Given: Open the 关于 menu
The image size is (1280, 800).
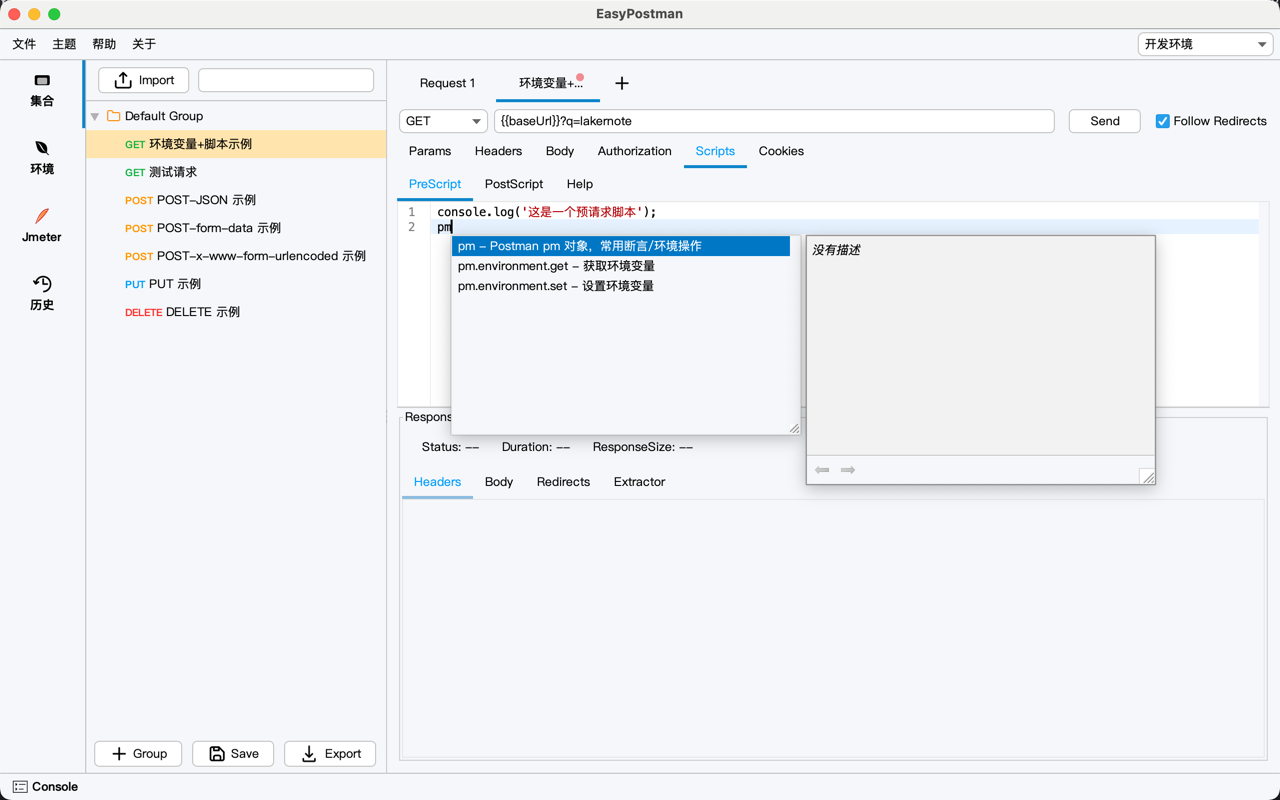Looking at the screenshot, I should (x=144, y=44).
